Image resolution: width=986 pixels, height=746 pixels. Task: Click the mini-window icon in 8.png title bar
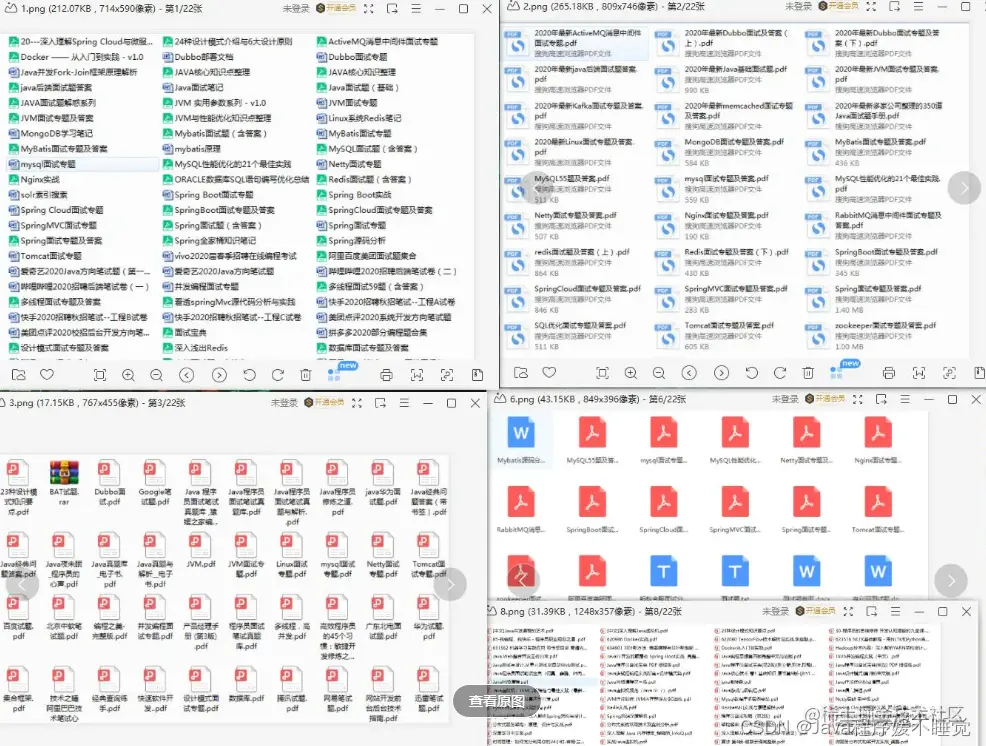tap(872, 611)
